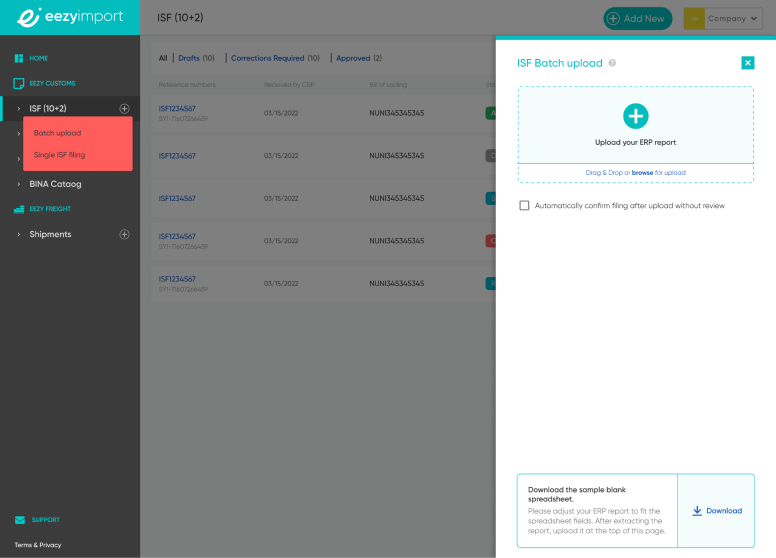
Task: Click the Support envelope icon
Action: tap(20, 520)
